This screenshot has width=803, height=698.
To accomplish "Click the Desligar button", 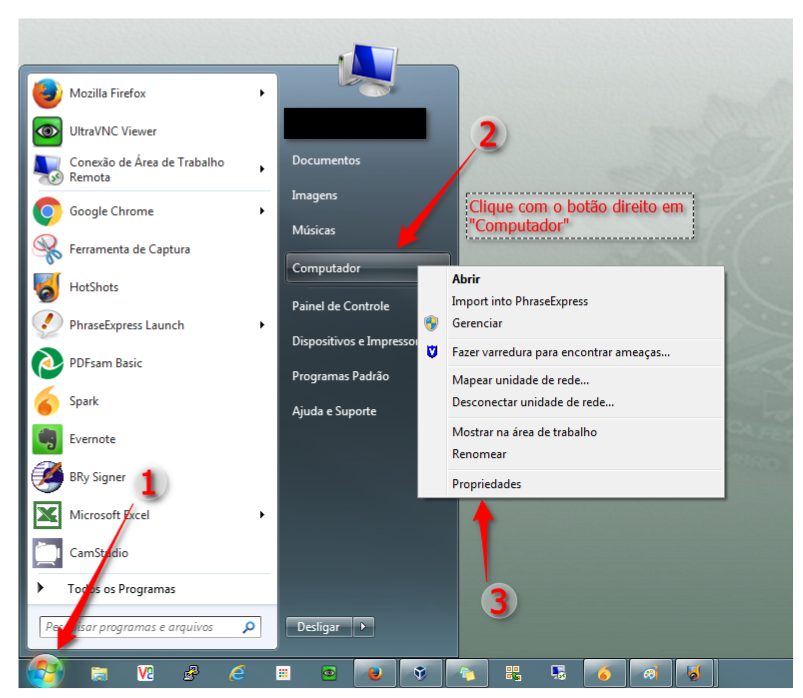I will pyautogui.click(x=319, y=627).
